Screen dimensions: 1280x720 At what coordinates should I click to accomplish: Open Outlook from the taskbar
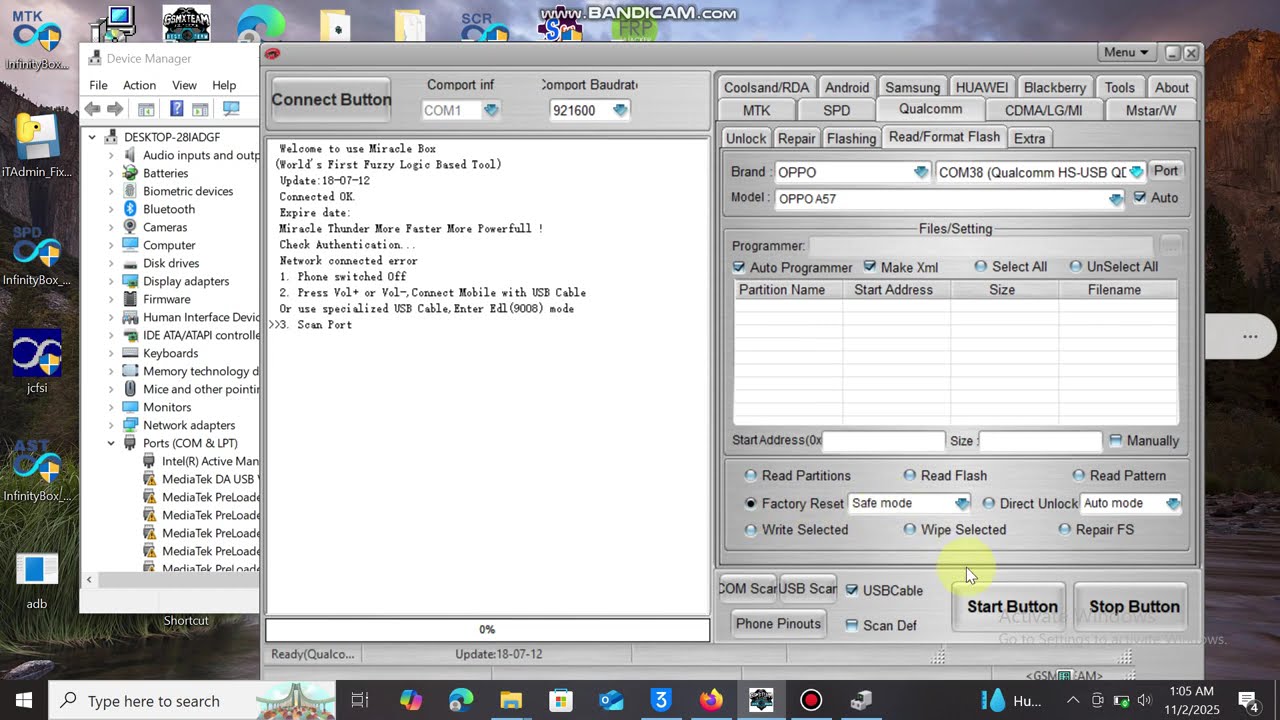pos(611,701)
